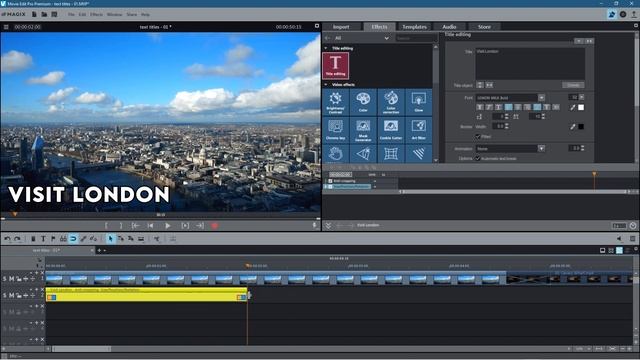
Task: Select the Glow effect tile
Action: tap(419, 102)
